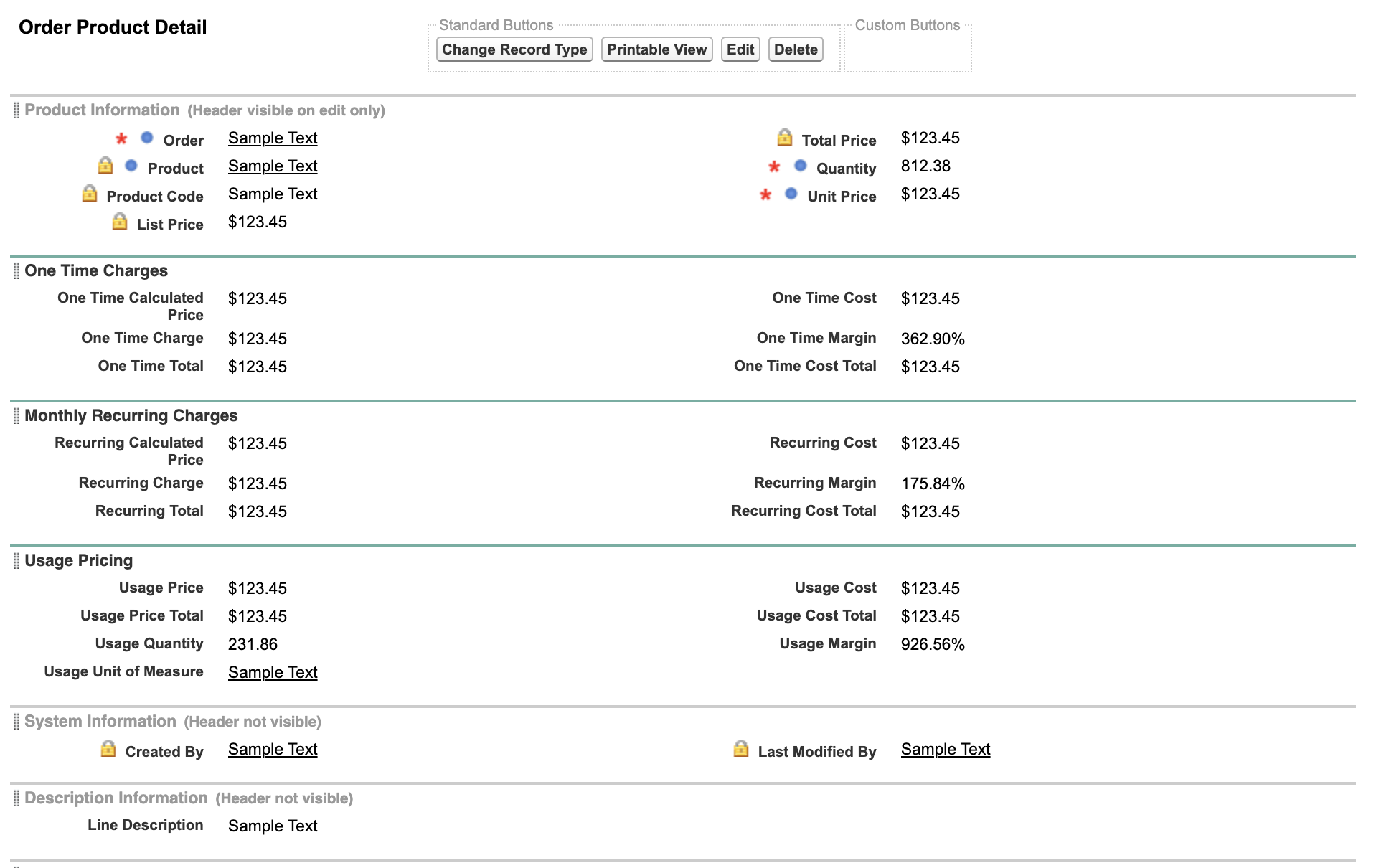Image resolution: width=1376 pixels, height=868 pixels.
Task: Click the Order Product Detail title
Action: coord(113,27)
